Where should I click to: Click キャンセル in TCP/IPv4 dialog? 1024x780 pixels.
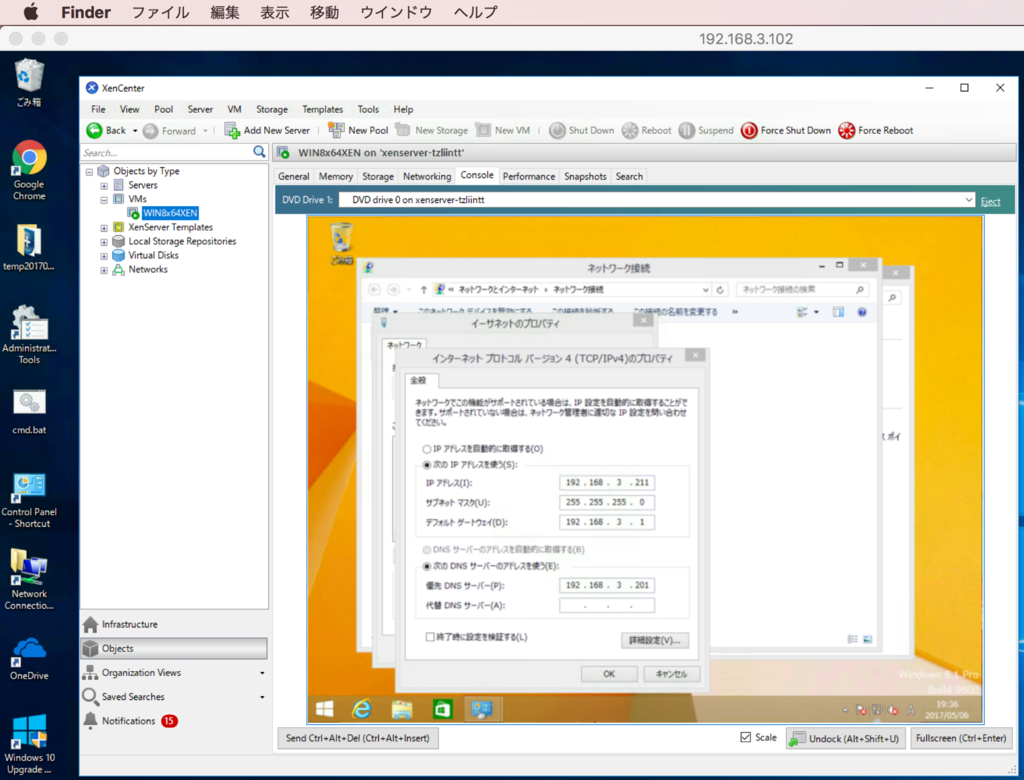[x=671, y=674]
